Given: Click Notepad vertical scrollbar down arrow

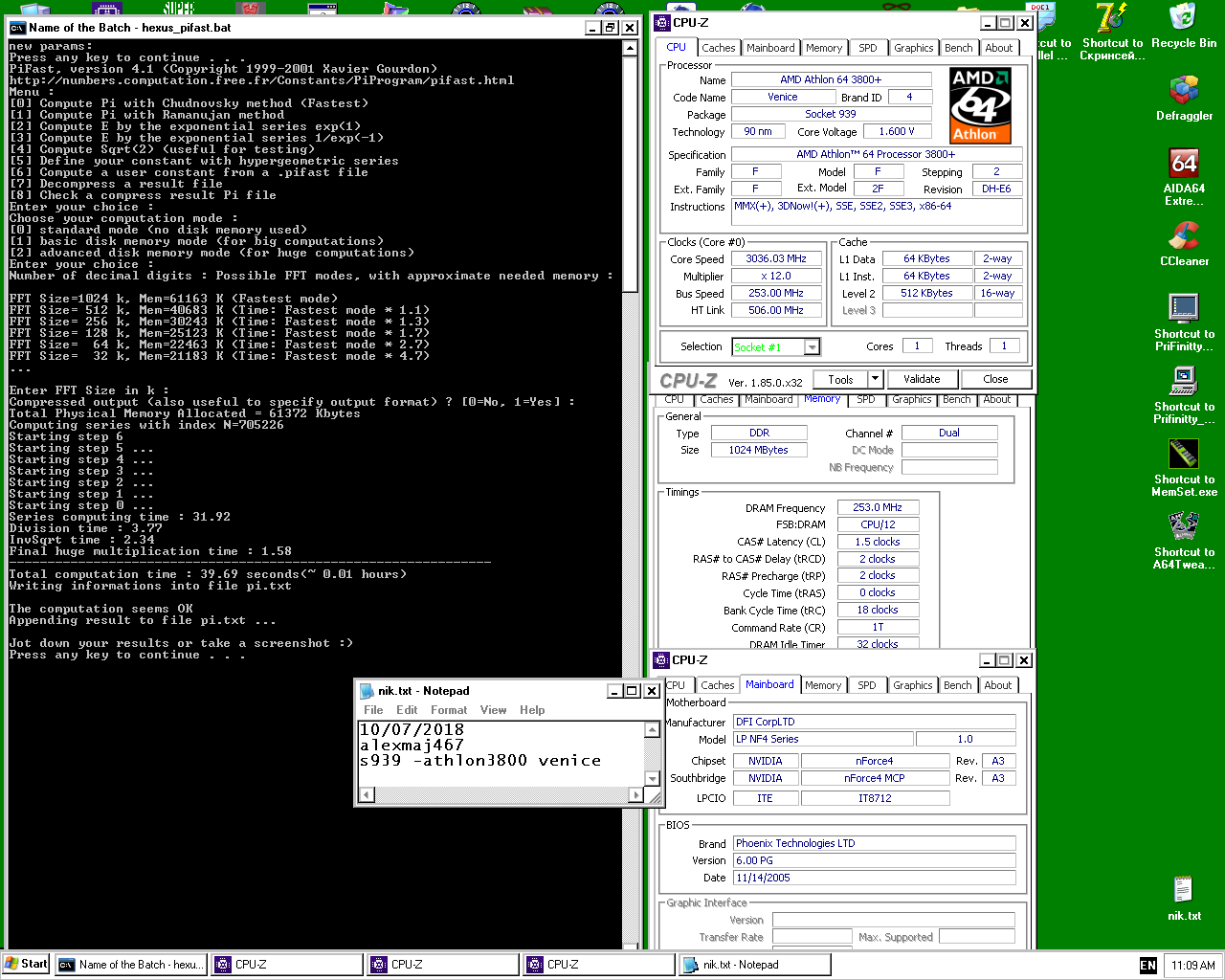Looking at the screenshot, I should tap(652, 778).
